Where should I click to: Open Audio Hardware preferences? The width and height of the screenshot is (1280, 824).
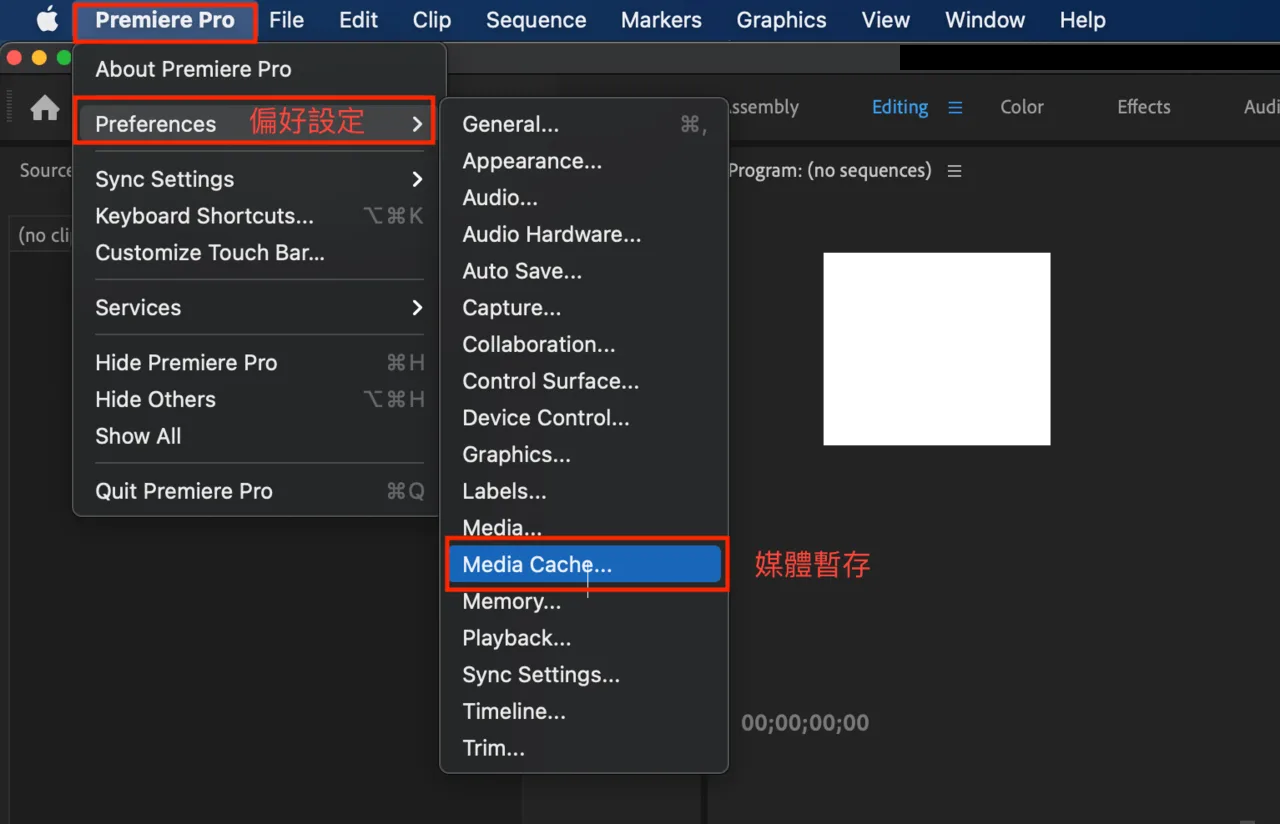(x=584, y=235)
